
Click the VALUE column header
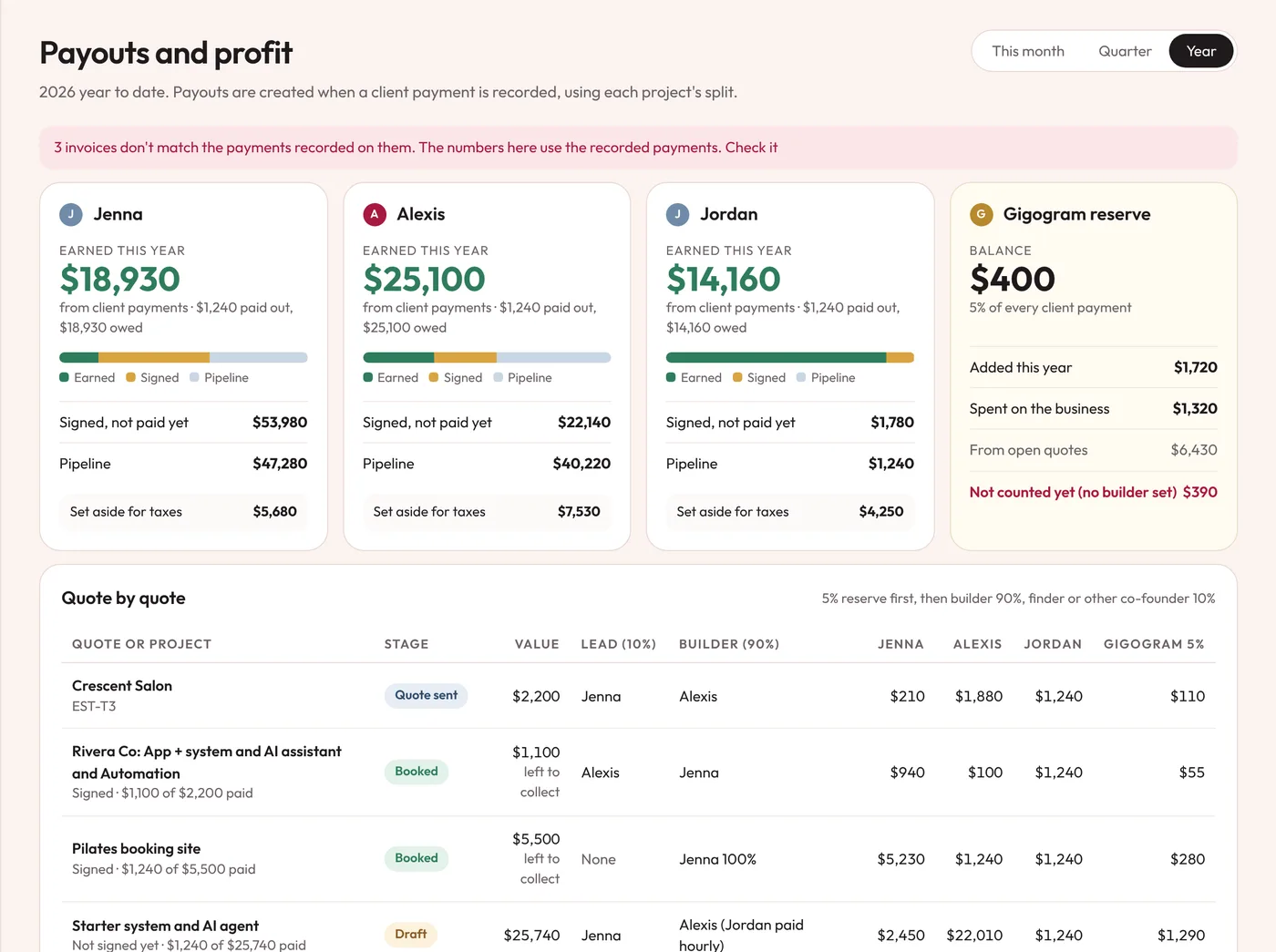pyautogui.click(x=537, y=644)
